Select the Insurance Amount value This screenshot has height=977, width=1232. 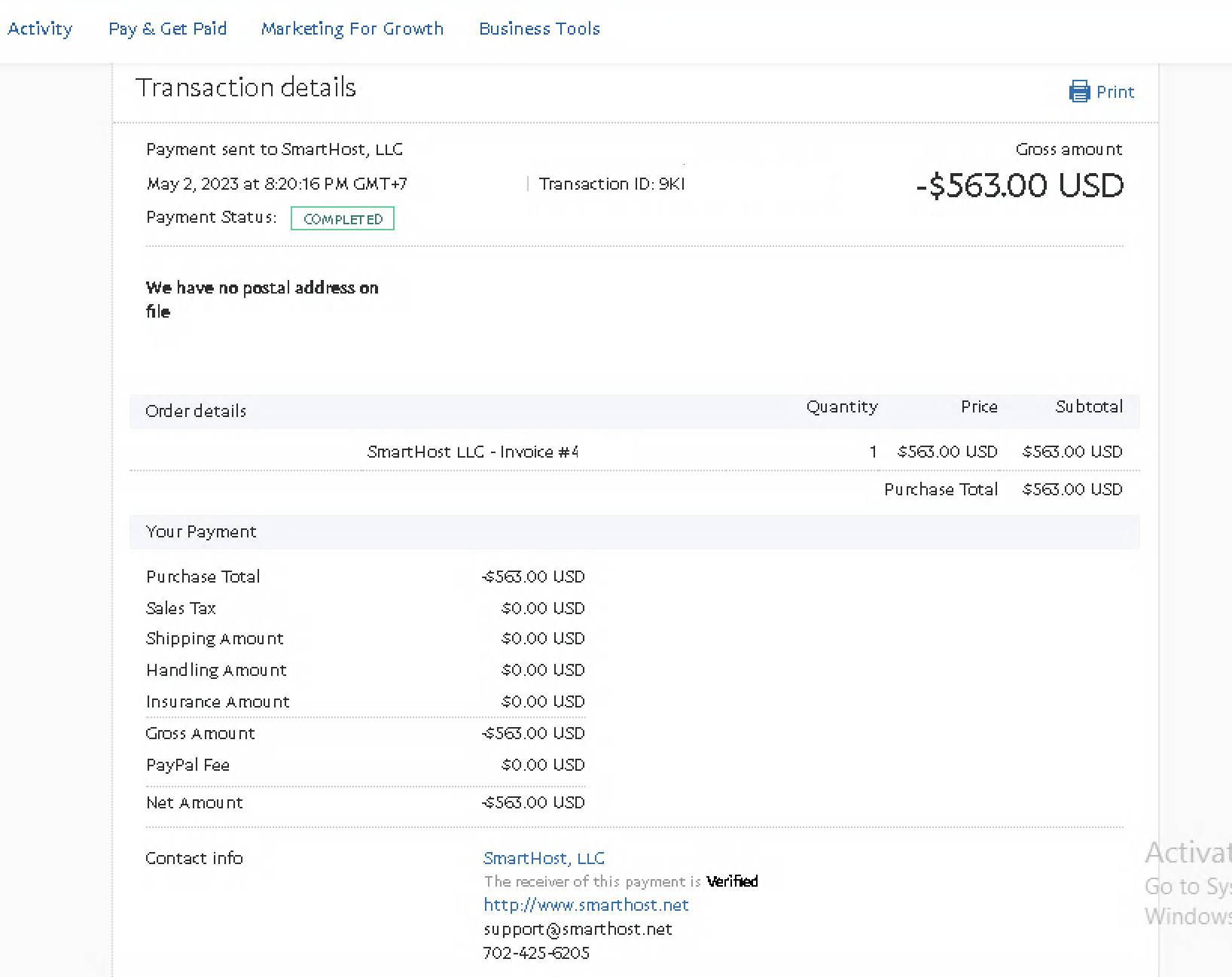[543, 702]
